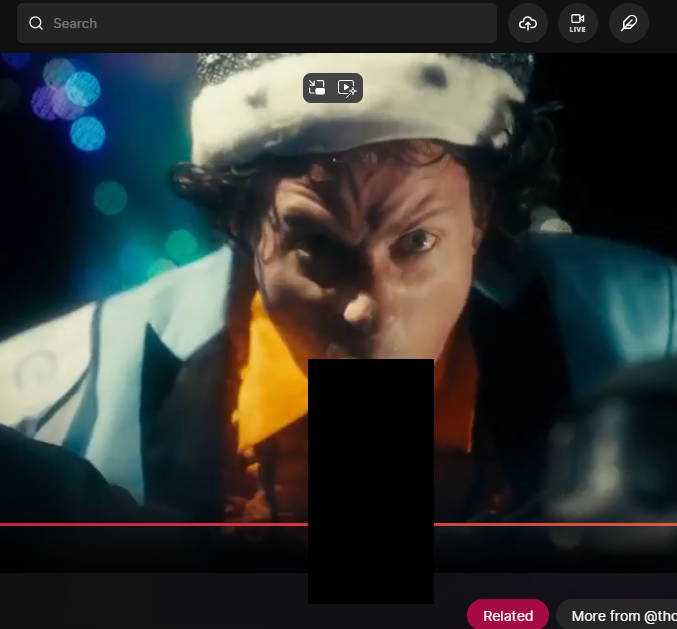Open the cloud upload button
This screenshot has height=629, width=677.
pyautogui.click(x=528, y=23)
